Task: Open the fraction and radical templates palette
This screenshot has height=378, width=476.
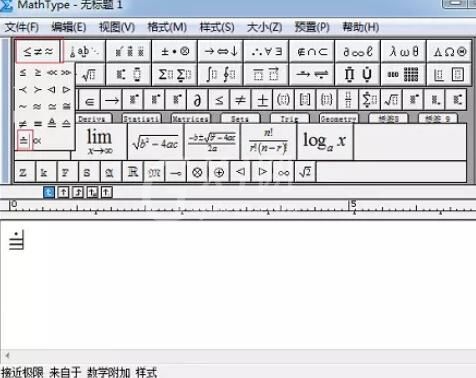Action: click(x=90, y=74)
